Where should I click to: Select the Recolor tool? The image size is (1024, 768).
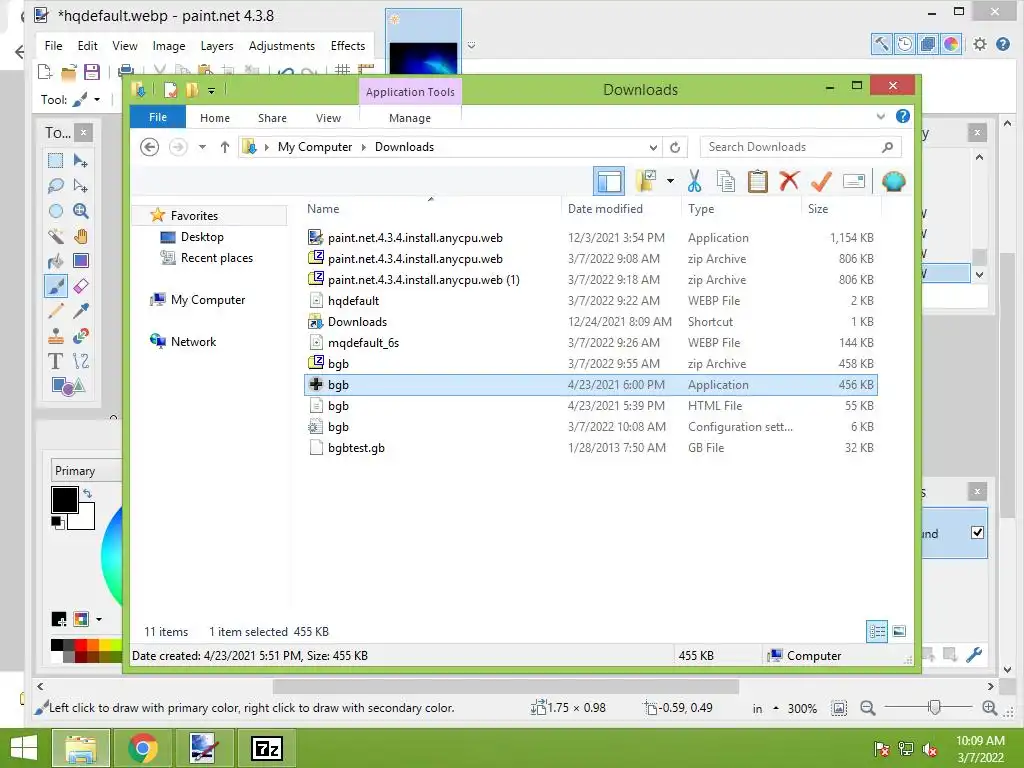(x=80, y=336)
